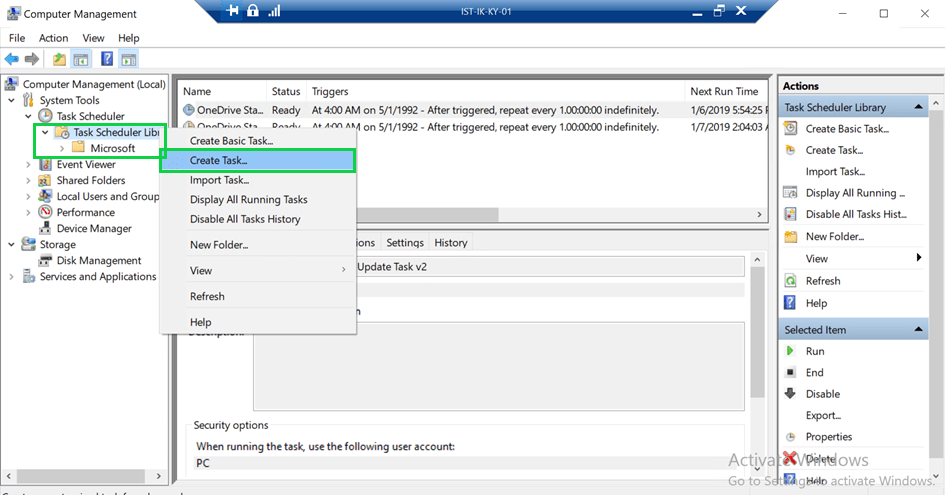
Task: Select Create Task in context menu
Action: pos(219,160)
